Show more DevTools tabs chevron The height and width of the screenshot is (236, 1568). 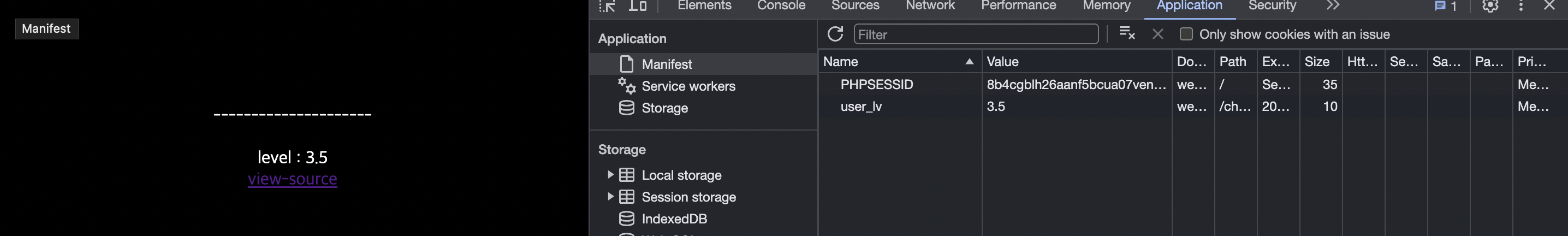tap(1333, 5)
